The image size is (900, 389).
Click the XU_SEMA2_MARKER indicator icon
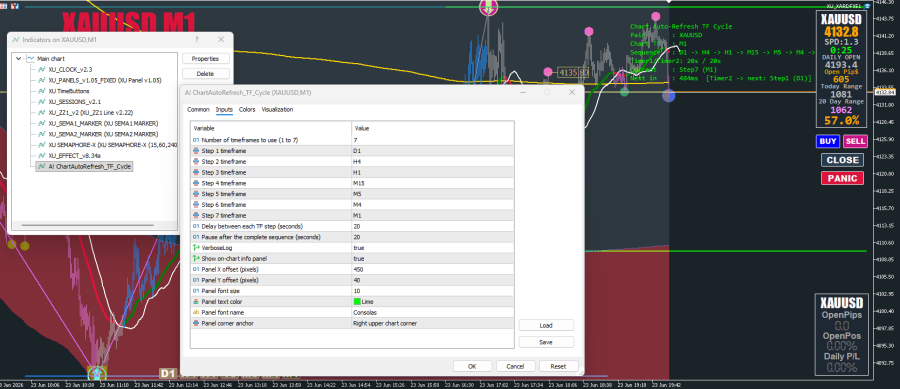coord(41,134)
